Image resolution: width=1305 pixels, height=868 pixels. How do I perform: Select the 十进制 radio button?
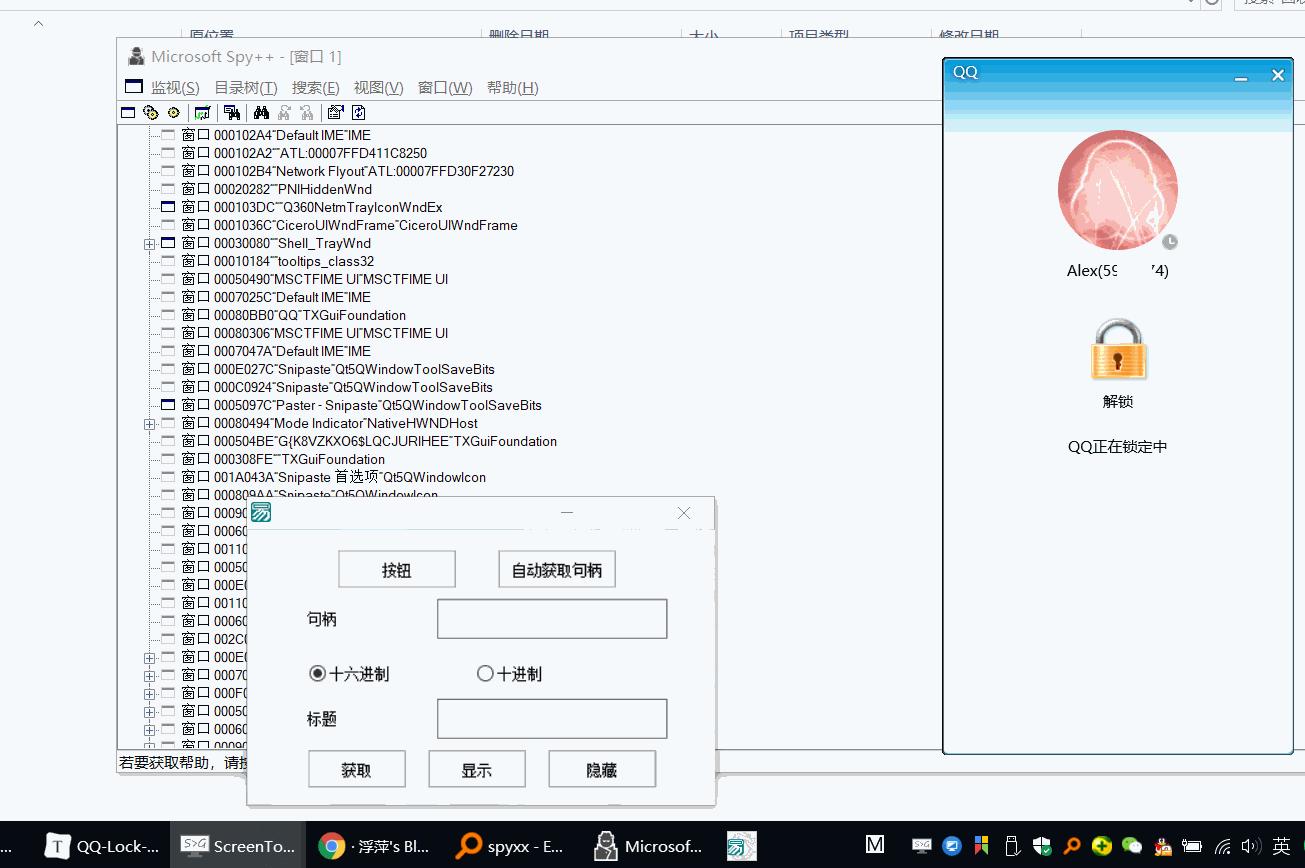485,673
